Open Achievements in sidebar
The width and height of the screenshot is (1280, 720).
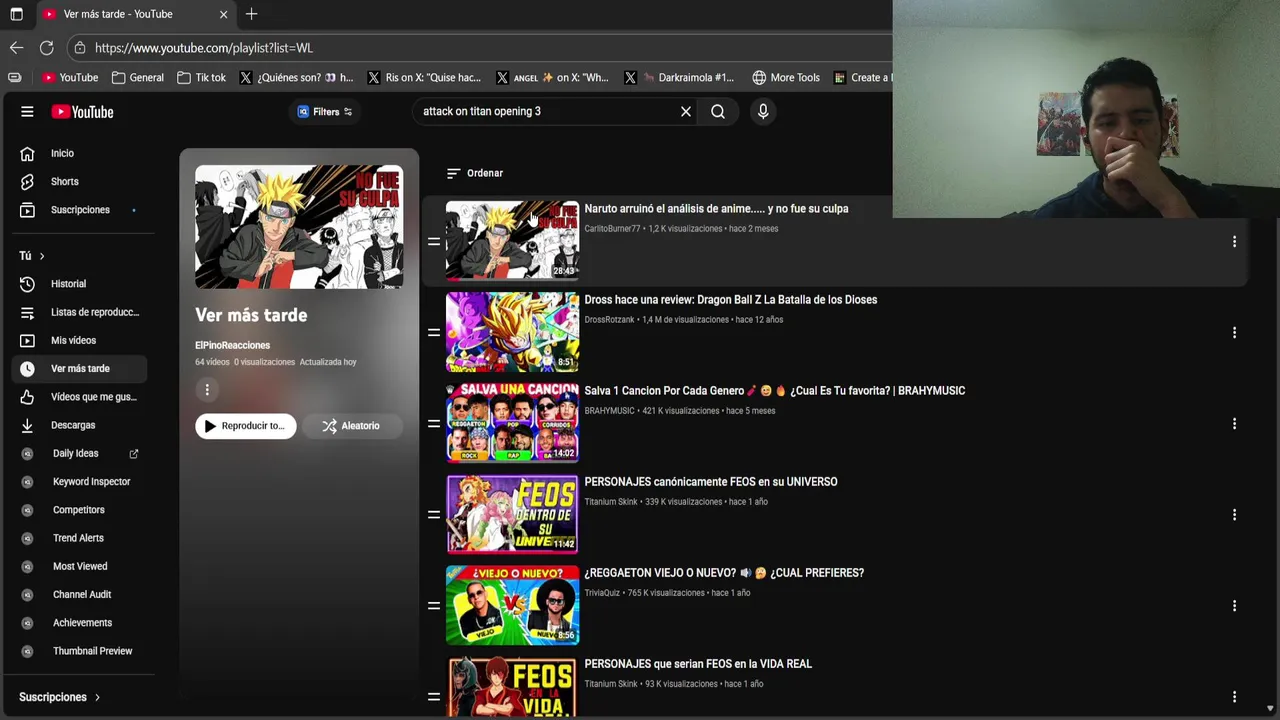80,623
